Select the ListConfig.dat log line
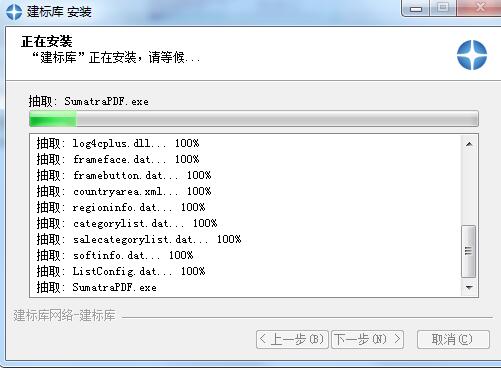Screen dimensions: 501x370 coord(121,271)
